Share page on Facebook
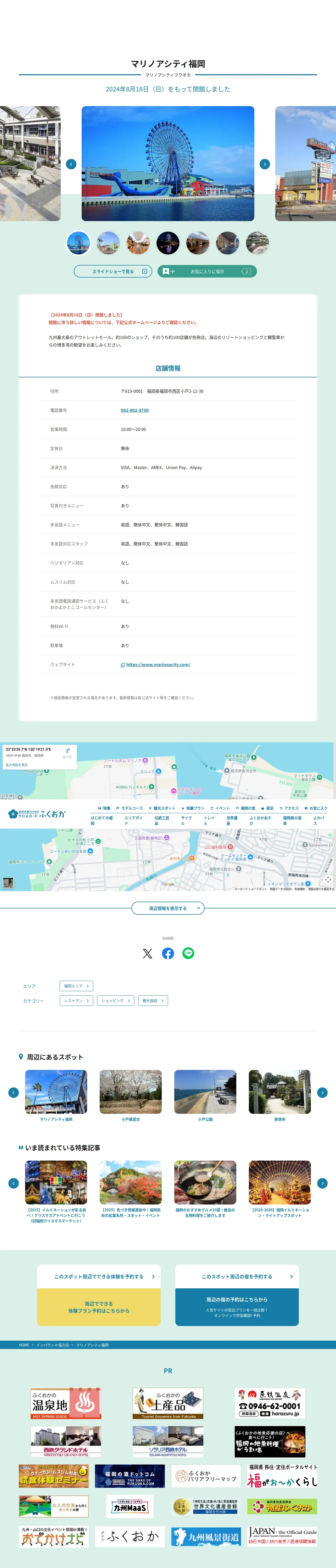Image resolution: width=336 pixels, height=1568 pixels. click(168, 953)
